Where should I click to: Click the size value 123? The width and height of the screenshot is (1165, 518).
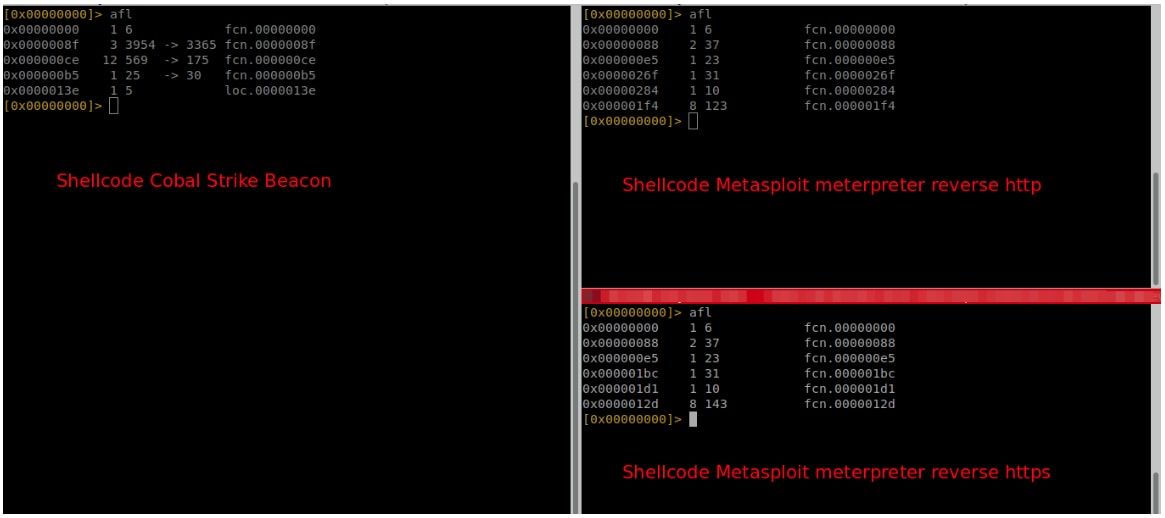(x=716, y=106)
